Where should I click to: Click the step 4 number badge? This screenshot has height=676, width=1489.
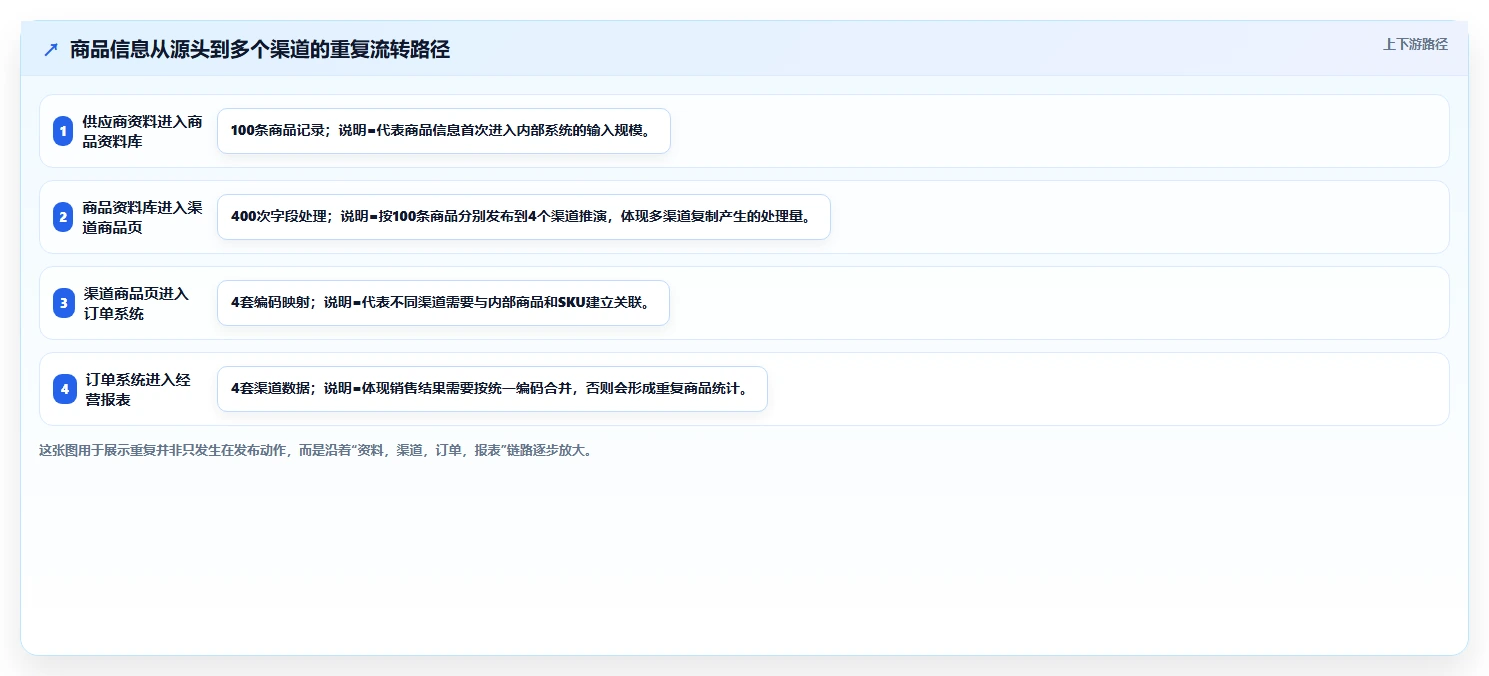coord(64,389)
